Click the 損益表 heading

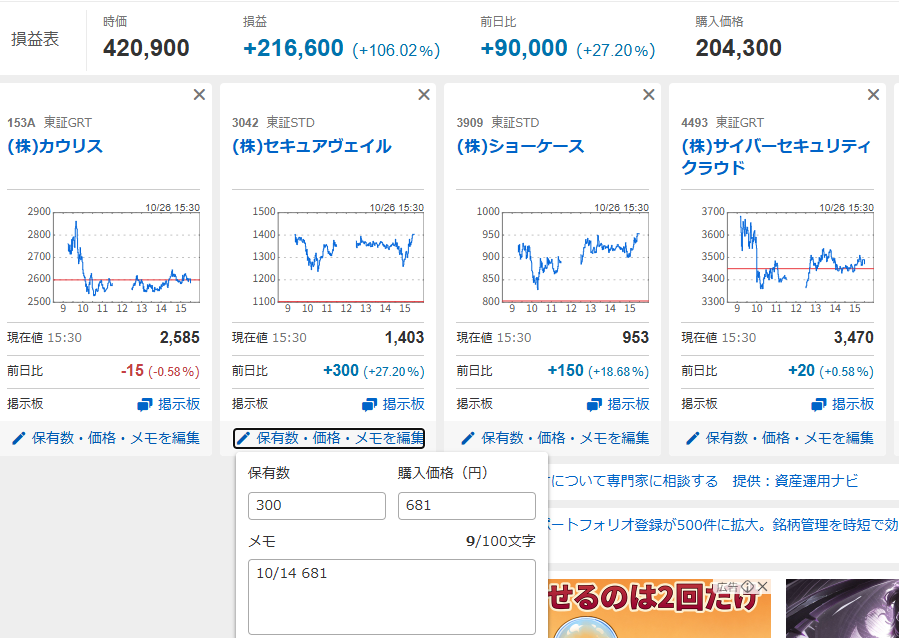(x=35, y=39)
